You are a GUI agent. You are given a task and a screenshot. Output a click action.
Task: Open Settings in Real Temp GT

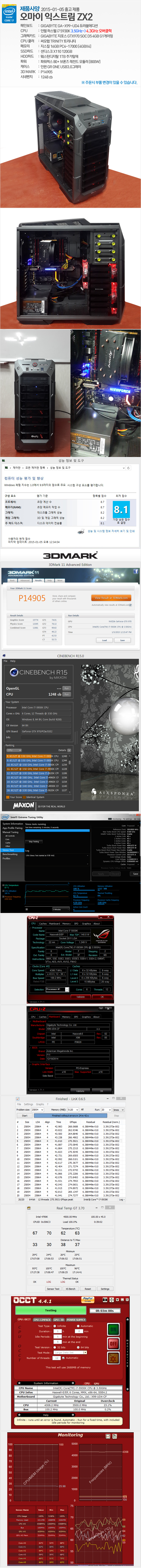pos(105,1289)
